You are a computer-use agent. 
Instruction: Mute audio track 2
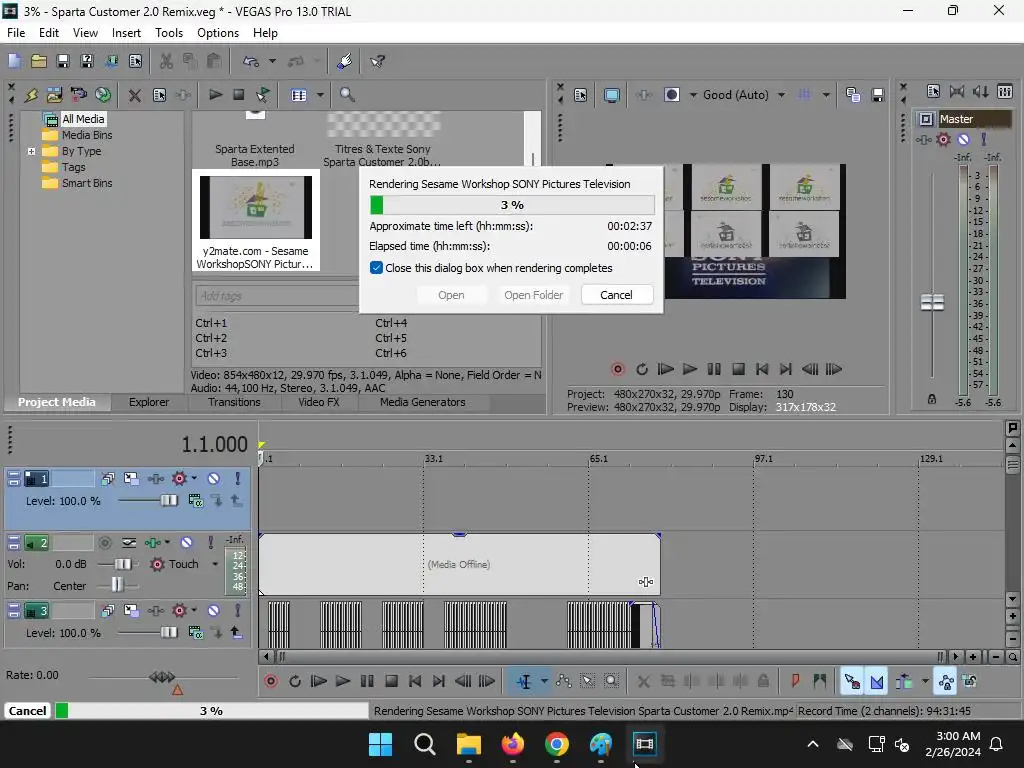187,543
